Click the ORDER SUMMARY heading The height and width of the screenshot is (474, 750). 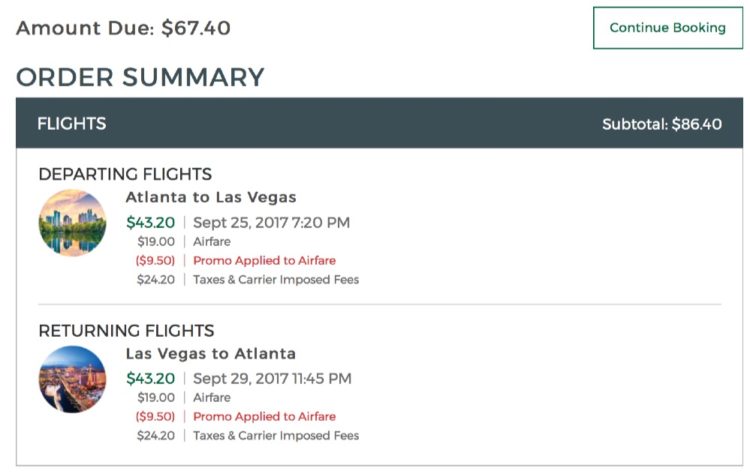[x=140, y=77]
